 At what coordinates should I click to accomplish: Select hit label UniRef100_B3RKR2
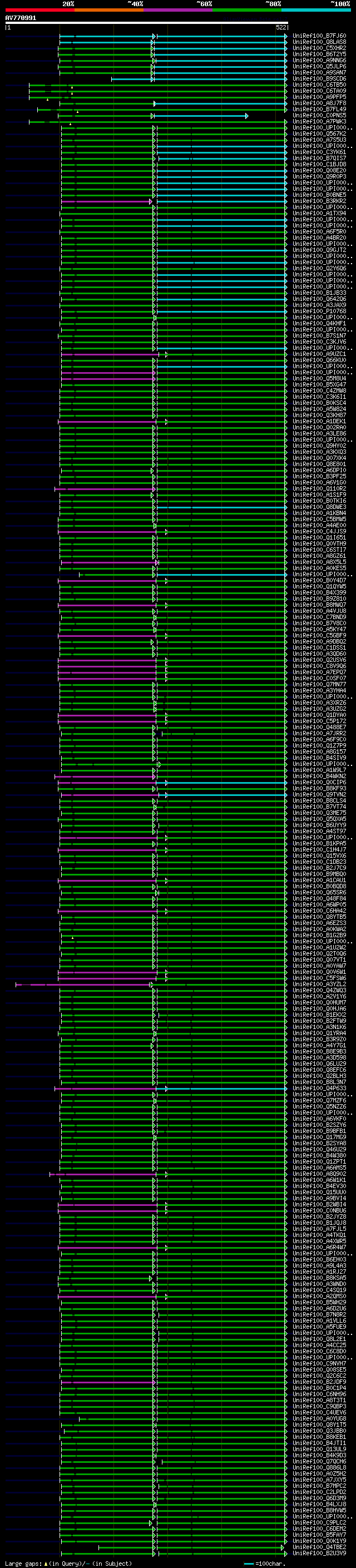[x=319, y=201]
